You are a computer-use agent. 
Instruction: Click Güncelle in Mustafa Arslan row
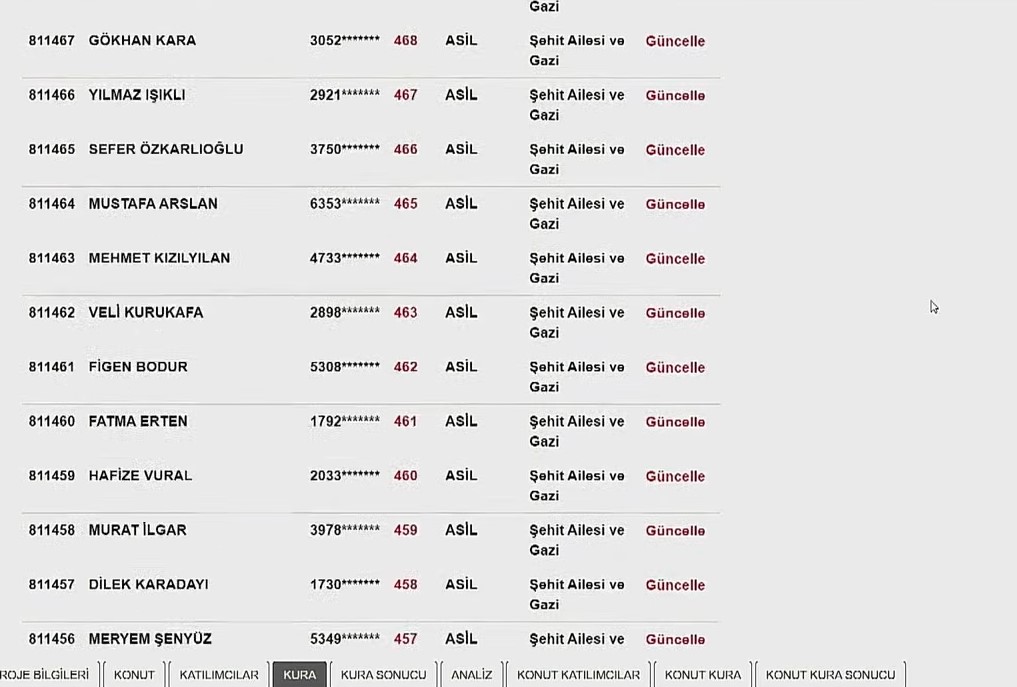[675, 204]
